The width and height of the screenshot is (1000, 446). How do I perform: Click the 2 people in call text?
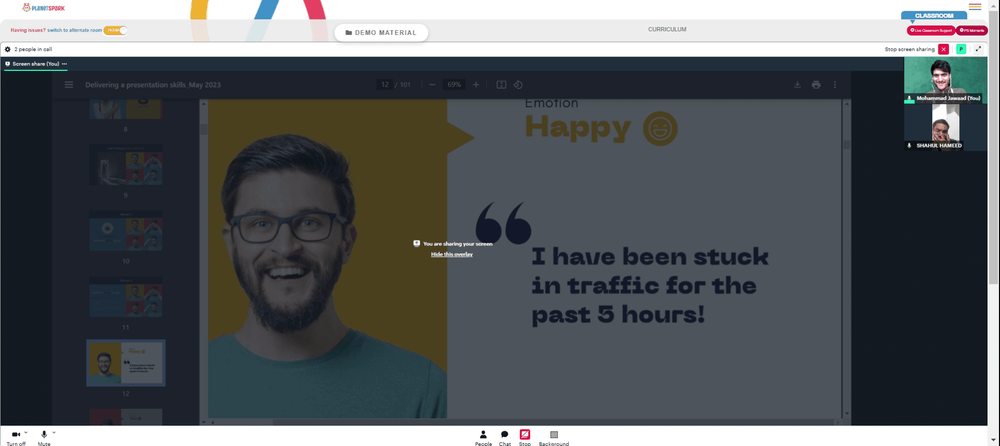click(33, 49)
